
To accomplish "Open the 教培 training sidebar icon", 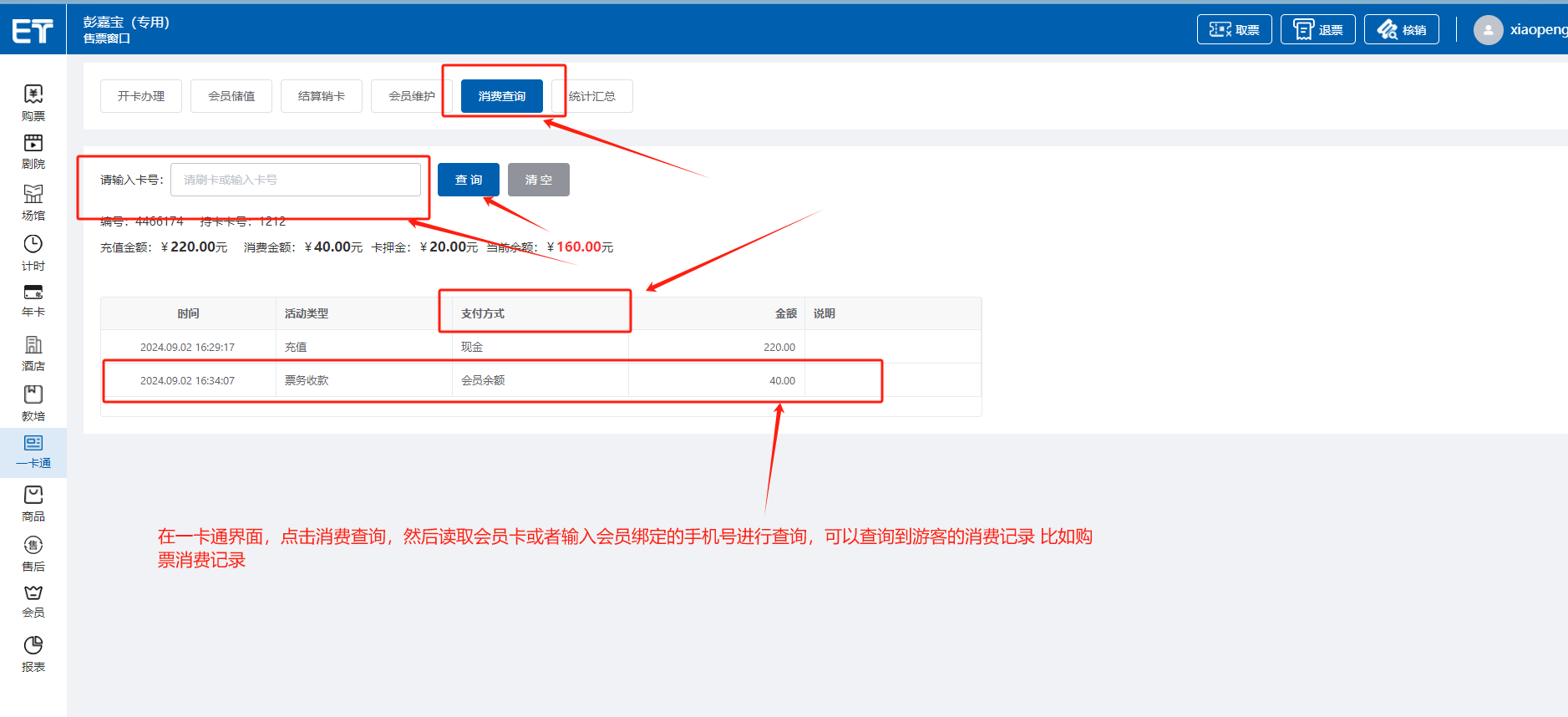I will 33,395.
